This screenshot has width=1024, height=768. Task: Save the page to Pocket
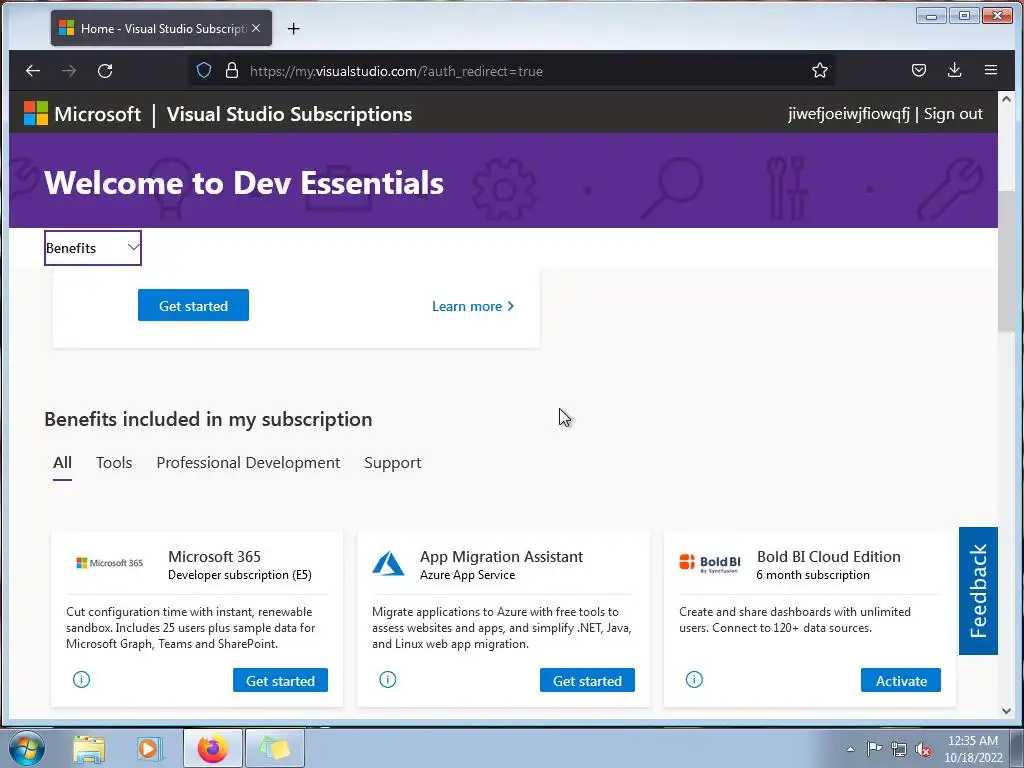[919, 71]
